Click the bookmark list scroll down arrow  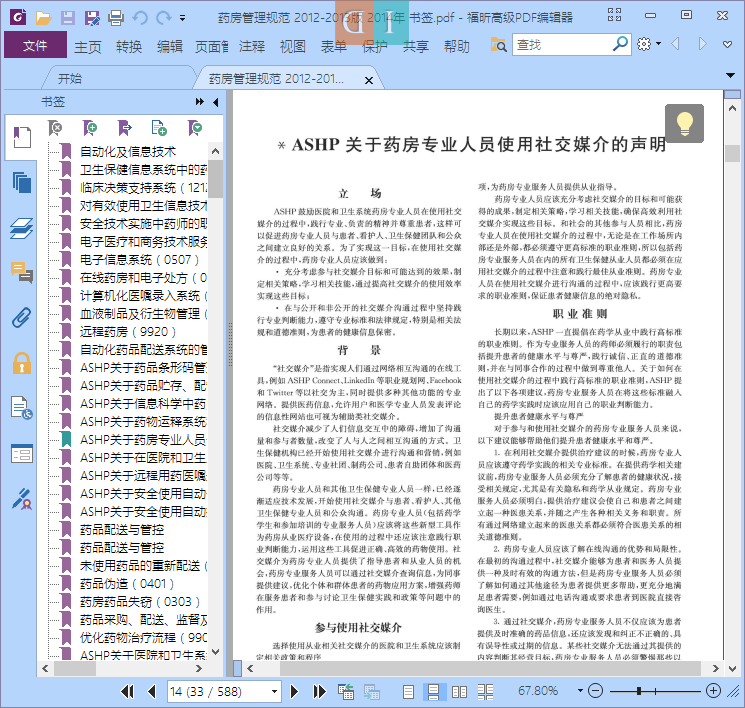(x=216, y=651)
